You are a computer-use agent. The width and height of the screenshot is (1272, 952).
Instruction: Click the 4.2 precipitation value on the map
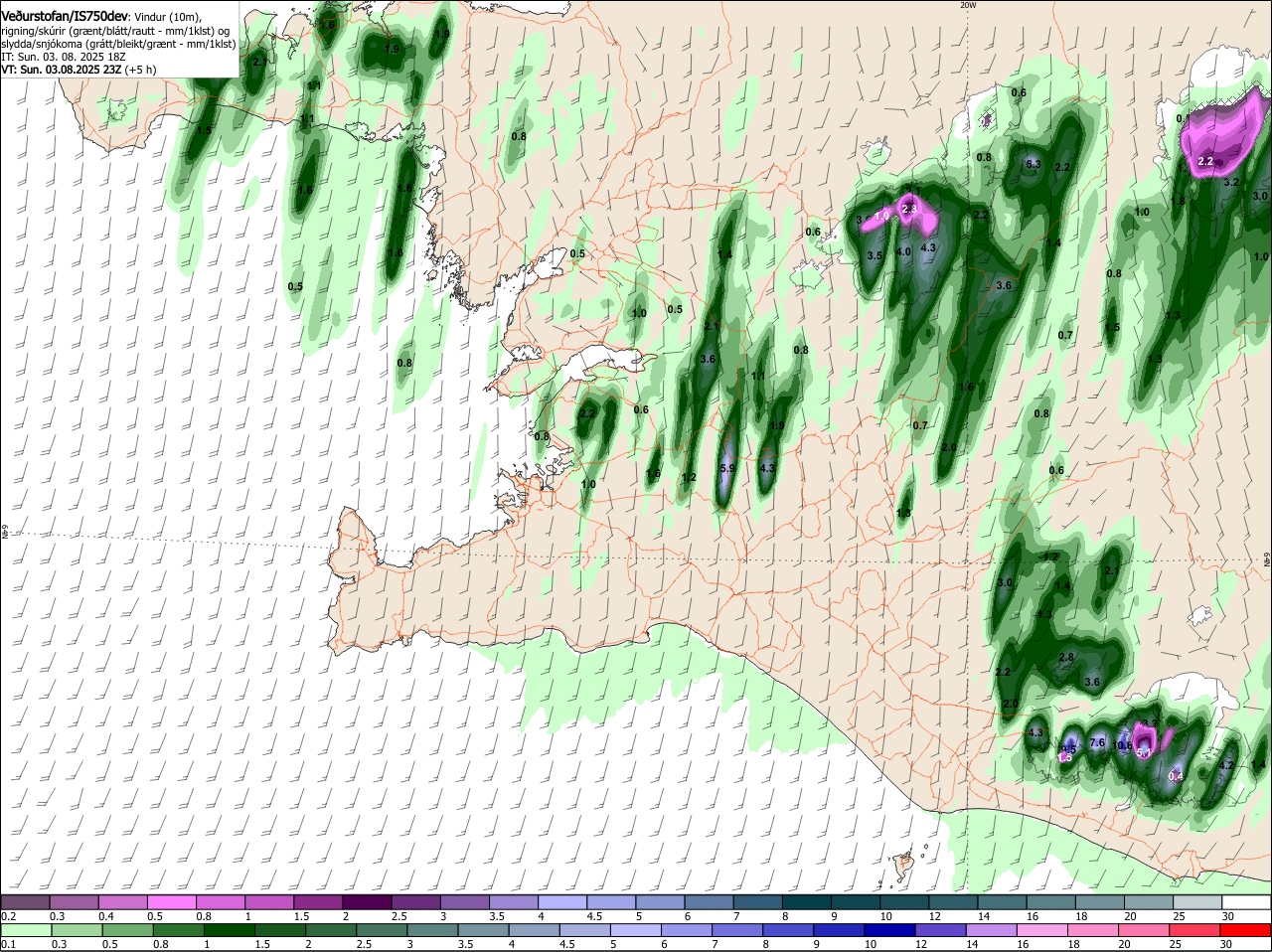coord(1225,765)
